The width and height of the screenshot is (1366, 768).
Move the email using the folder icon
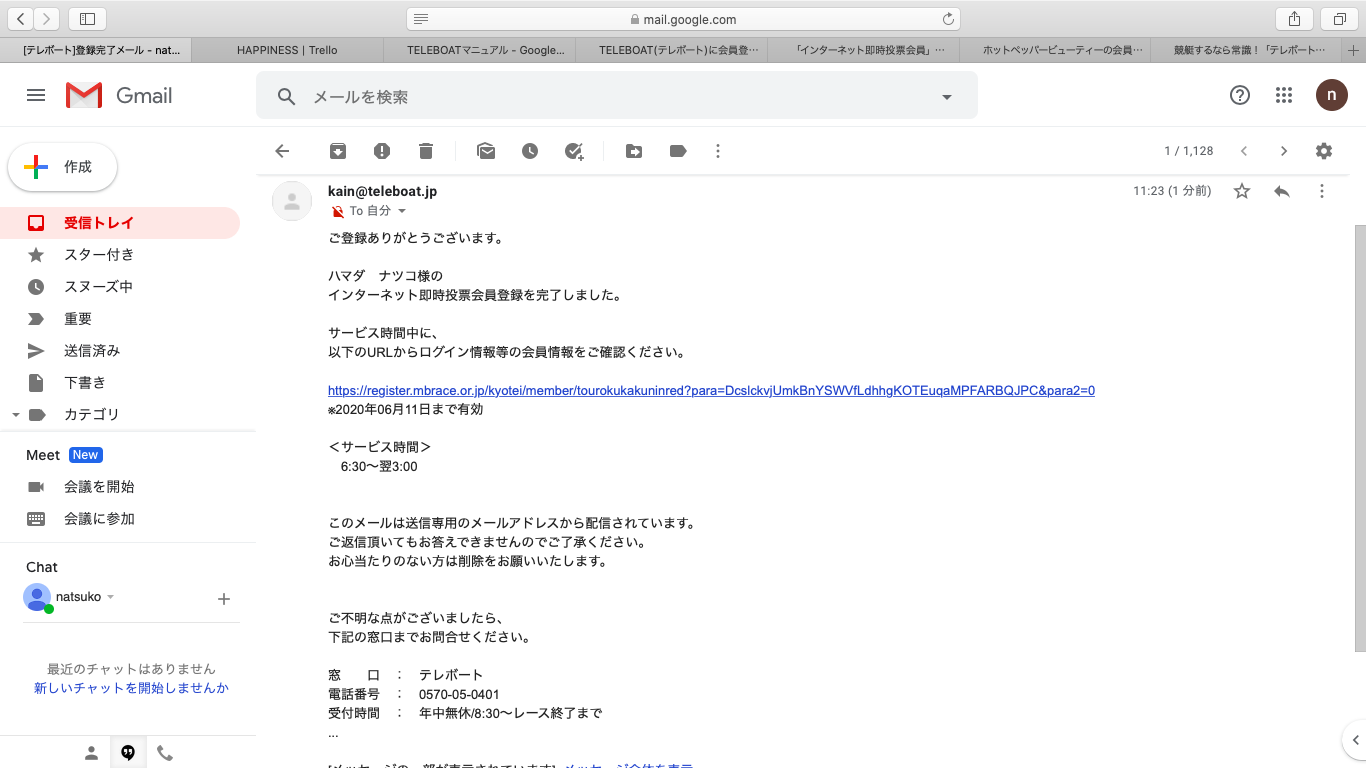point(634,151)
